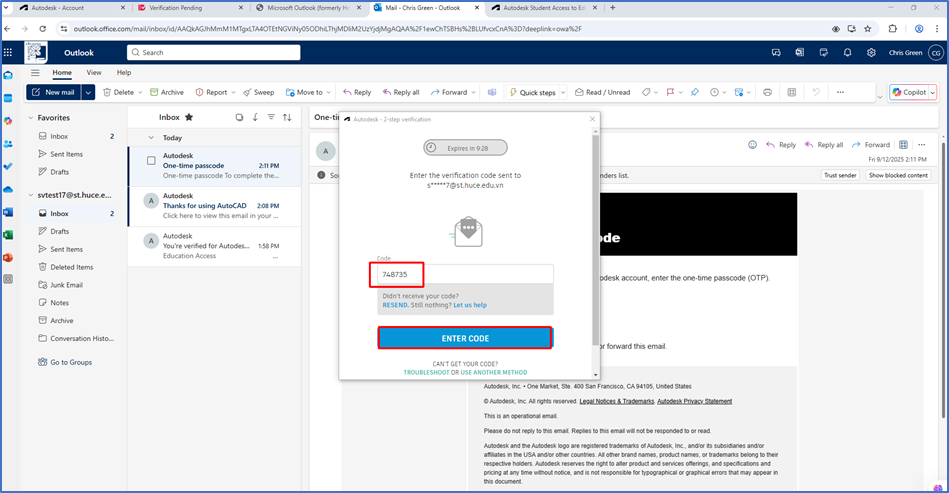Viewport: 949px width, 493px height.
Task: Open the New mail dropdown arrow
Action: (89, 92)
